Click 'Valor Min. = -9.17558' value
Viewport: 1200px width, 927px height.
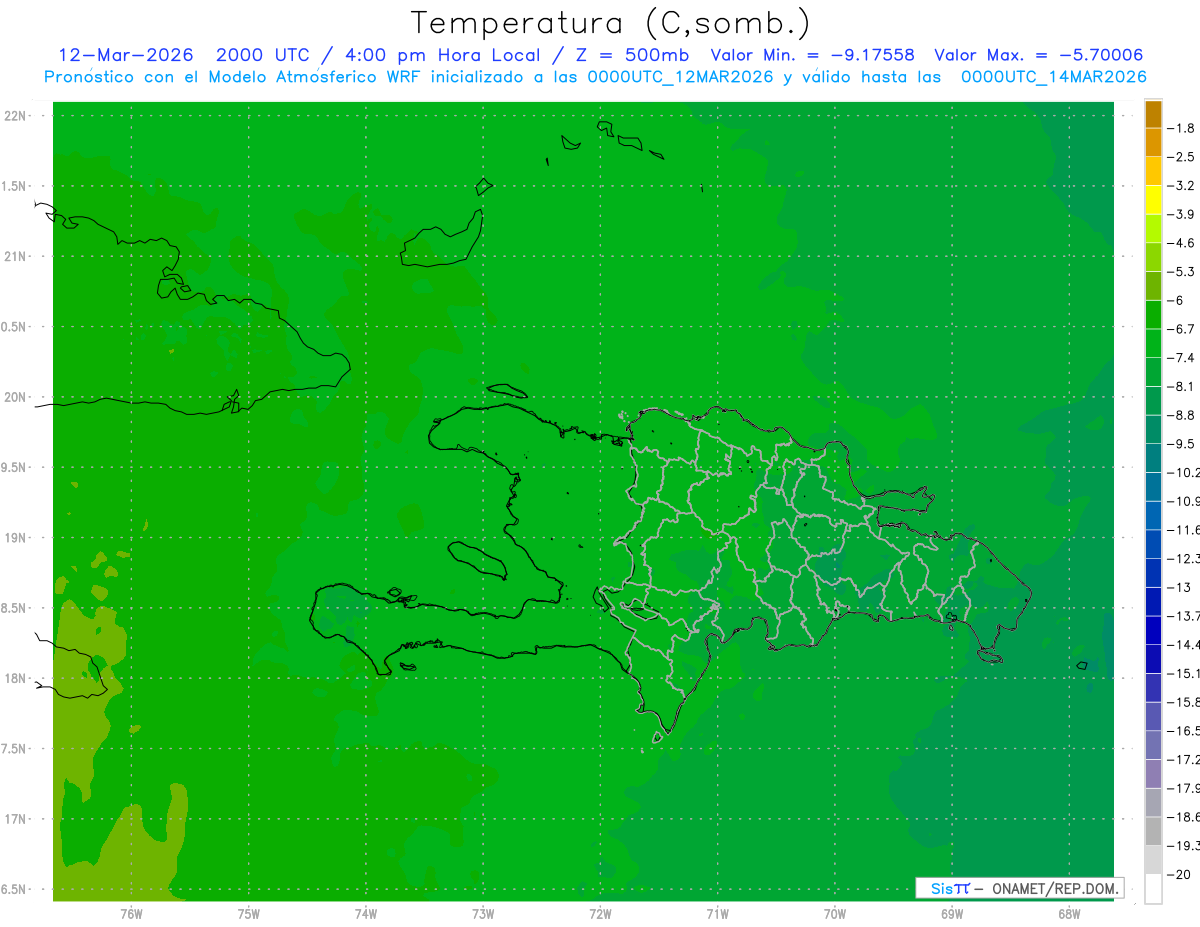(x=812, y=55)
